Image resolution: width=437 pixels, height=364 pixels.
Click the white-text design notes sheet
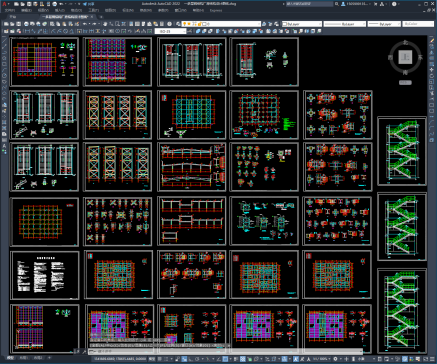[45, 275]
